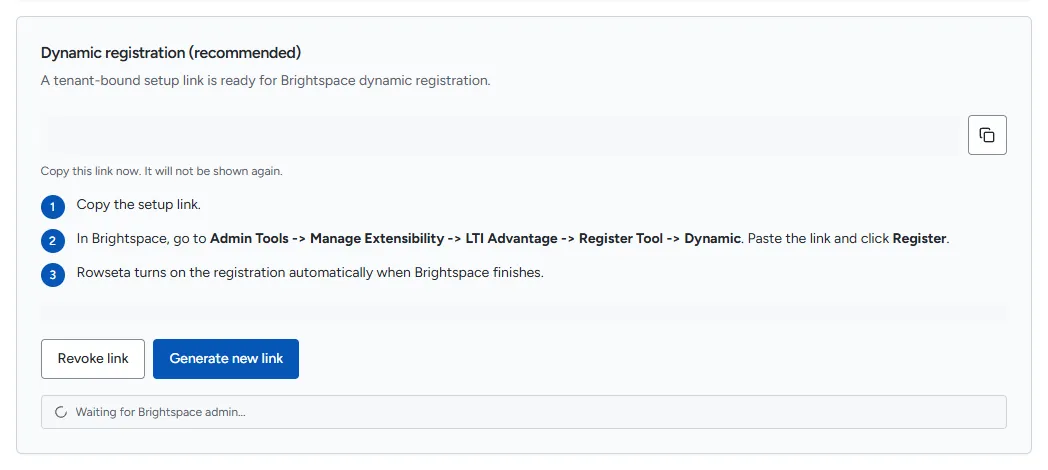Select the 'Waiting for Brightspace admin...' status text
Image resolution: width=1048 pixels, height=470 pixels.
(160, 412)
